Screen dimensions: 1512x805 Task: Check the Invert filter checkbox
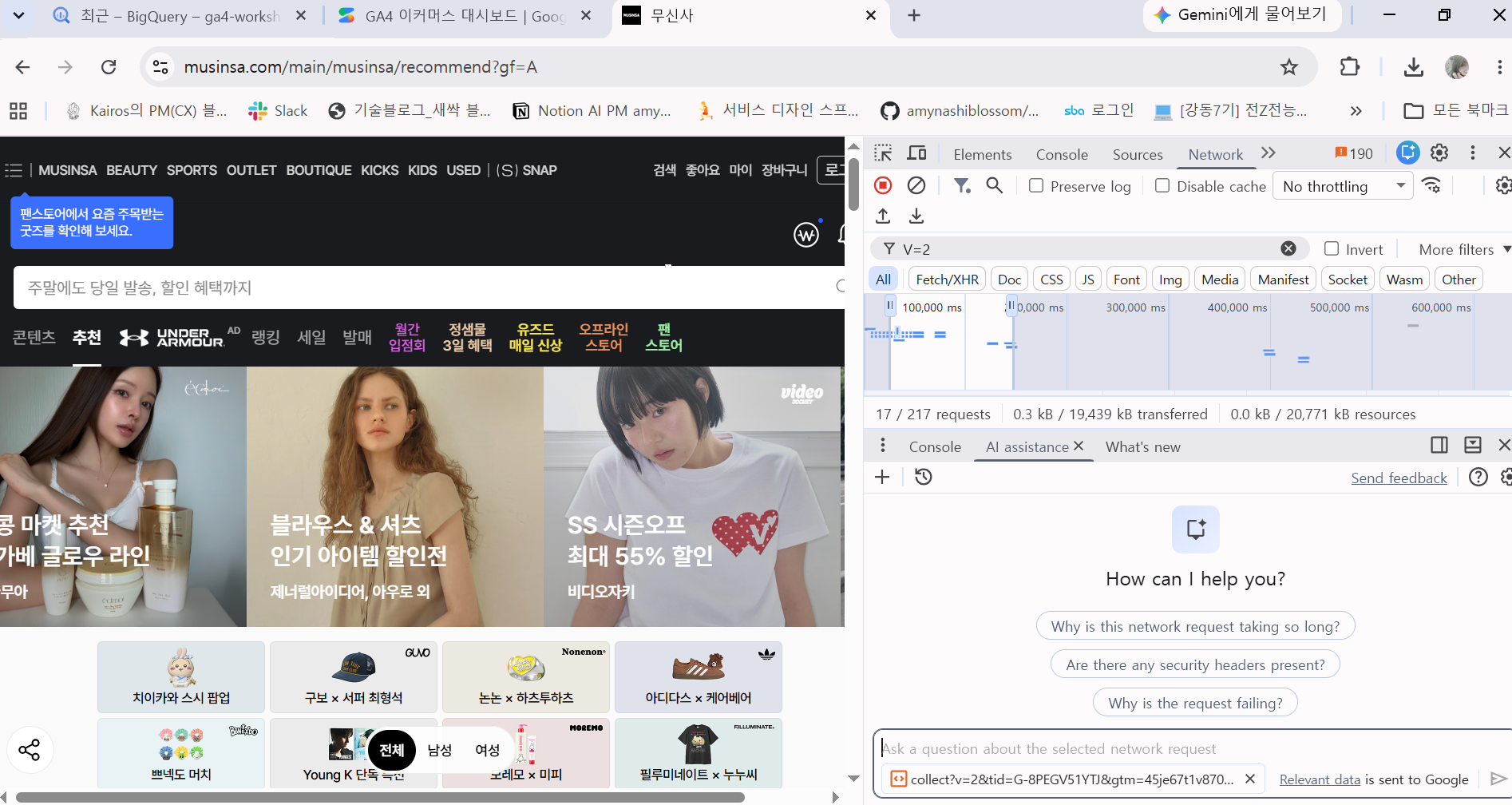1332,248
